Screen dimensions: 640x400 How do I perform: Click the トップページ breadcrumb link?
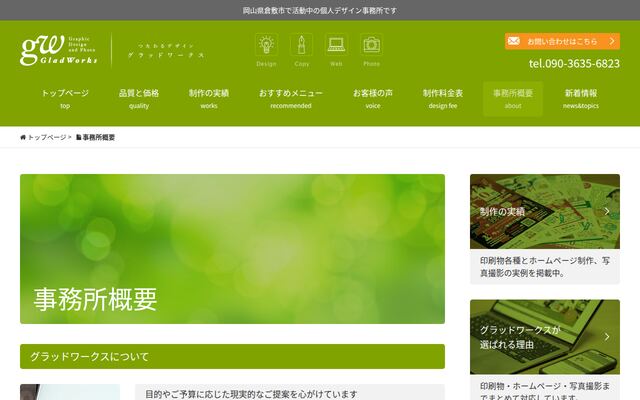pyautogui.click(x=47, y=138)
